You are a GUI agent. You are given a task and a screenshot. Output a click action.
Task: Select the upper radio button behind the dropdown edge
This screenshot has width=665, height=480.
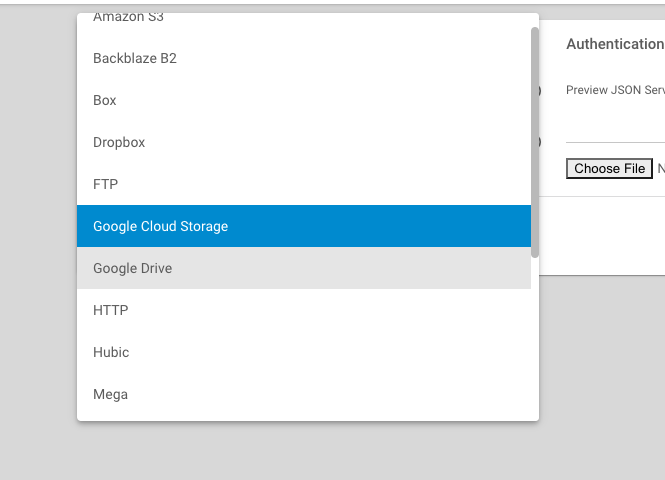coord(540,91)
